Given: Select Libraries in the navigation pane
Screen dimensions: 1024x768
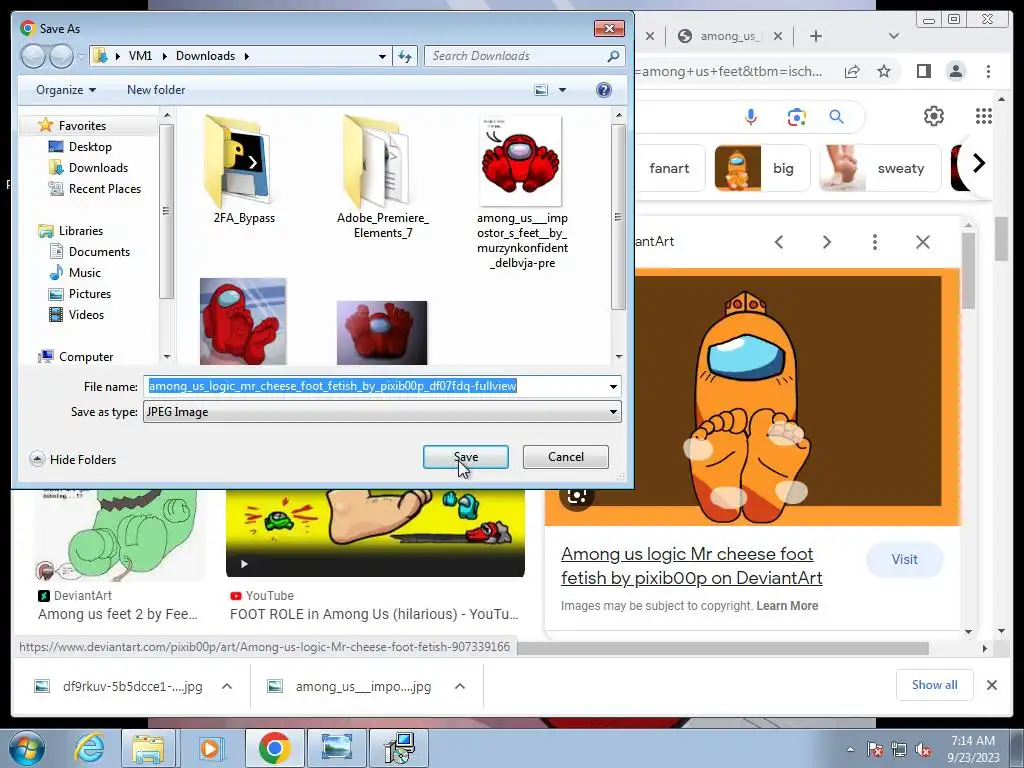Looking at the screenshot, I should point(80,231).
